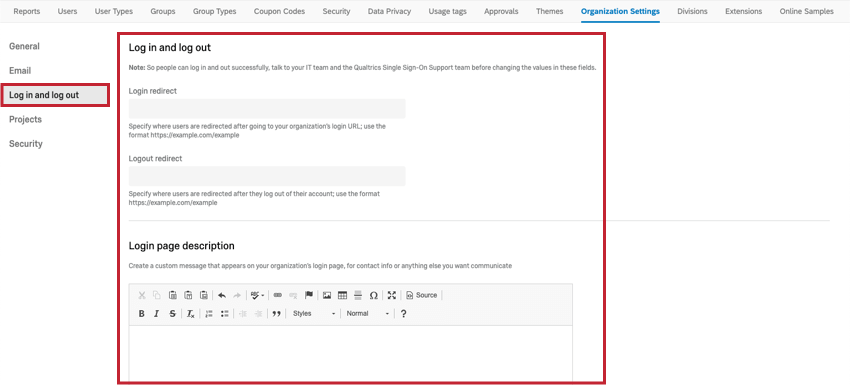The width and height of the screenshot is (850, 385).
Task: Toggle italic formatting
Action: click(157, 313)
